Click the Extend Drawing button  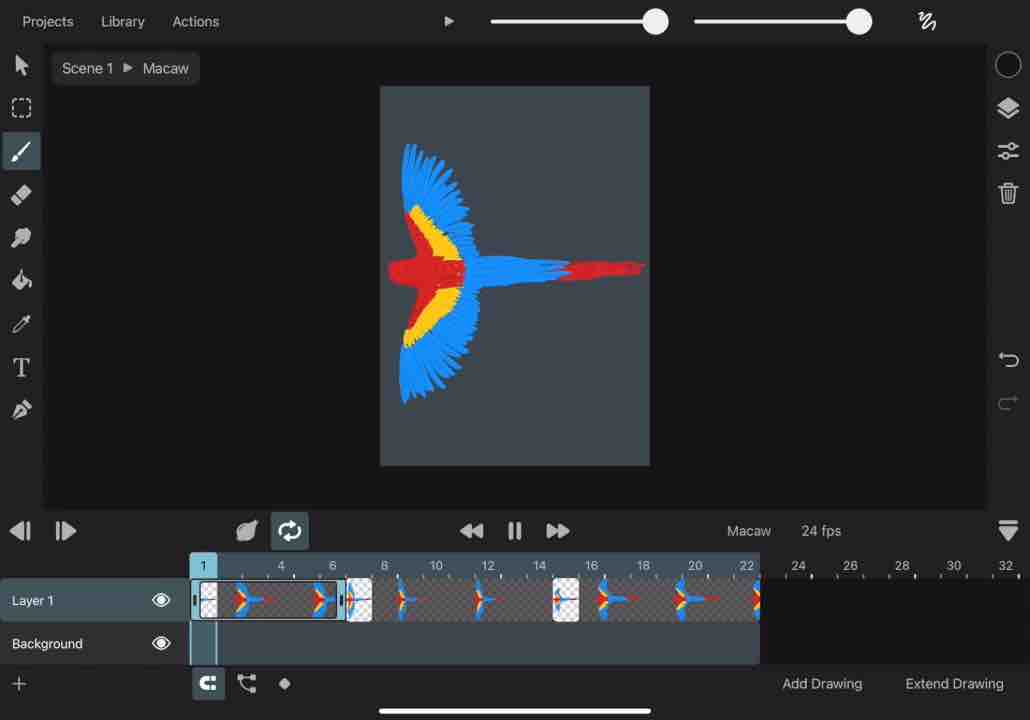pyautogui.click(x=954, y=684)
